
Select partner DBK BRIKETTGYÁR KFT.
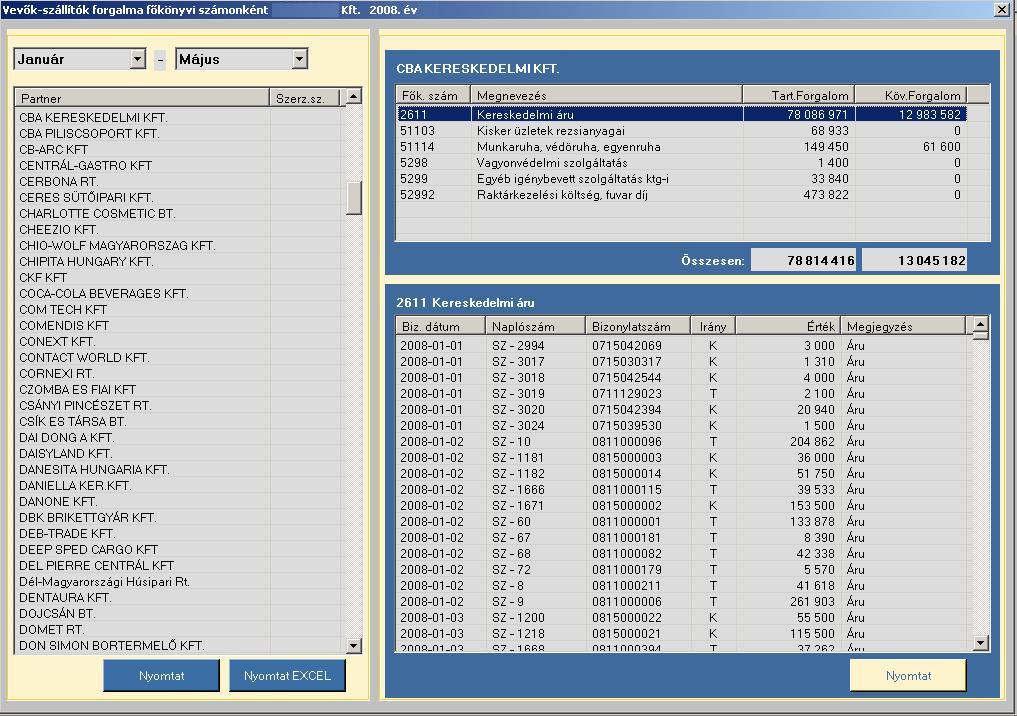click(x=178, y=518)
